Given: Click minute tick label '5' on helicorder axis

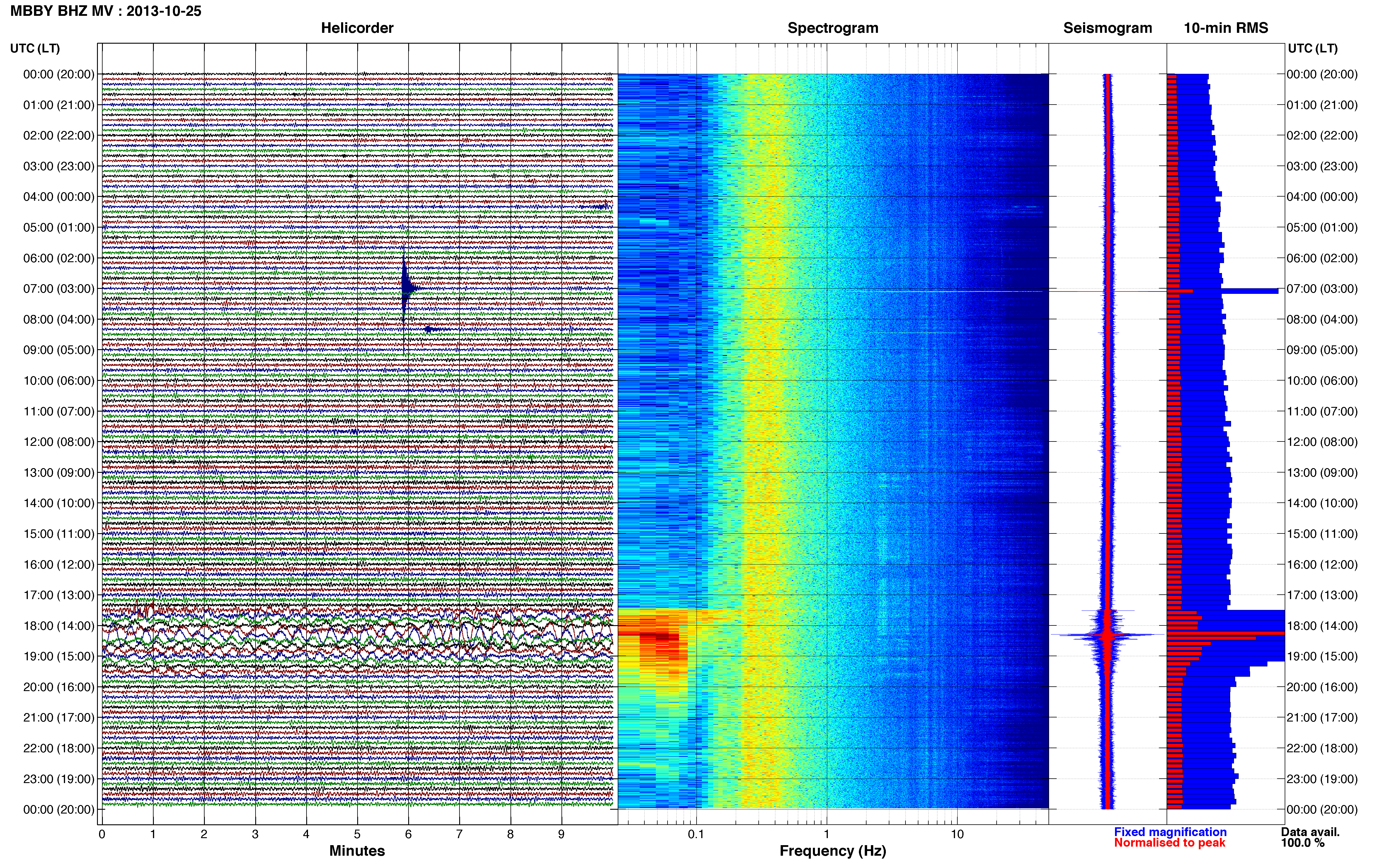Looking at the screenshot, I should 357,835.
